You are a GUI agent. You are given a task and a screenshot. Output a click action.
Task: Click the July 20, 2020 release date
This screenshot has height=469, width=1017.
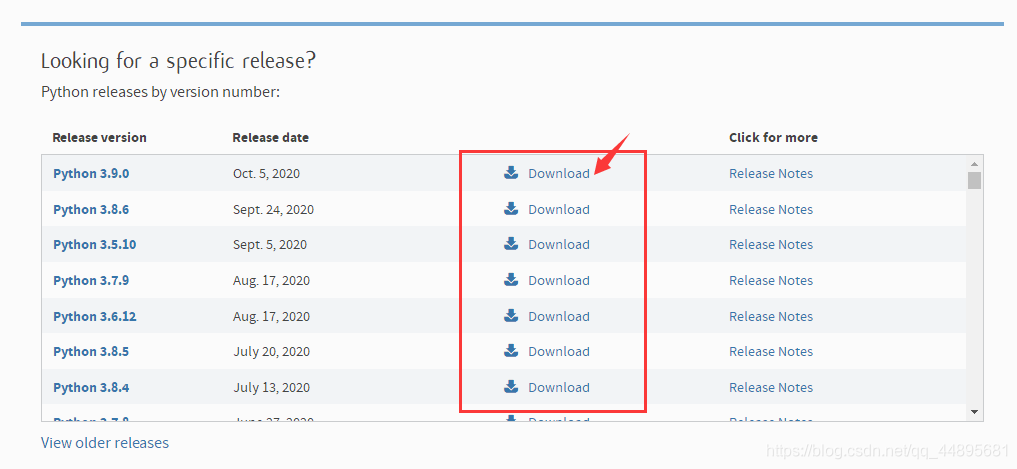272,352
